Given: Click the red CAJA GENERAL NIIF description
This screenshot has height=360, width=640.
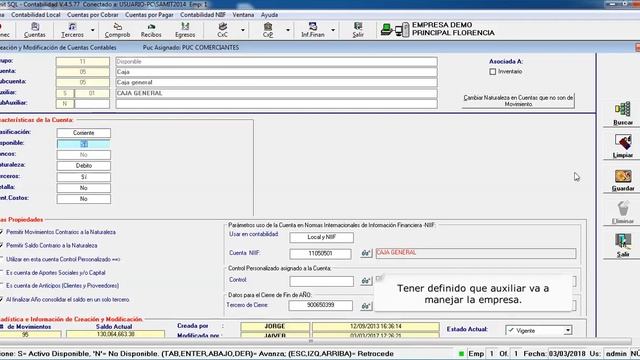Looking at the screenshot, I should click(x=476, y=253).
